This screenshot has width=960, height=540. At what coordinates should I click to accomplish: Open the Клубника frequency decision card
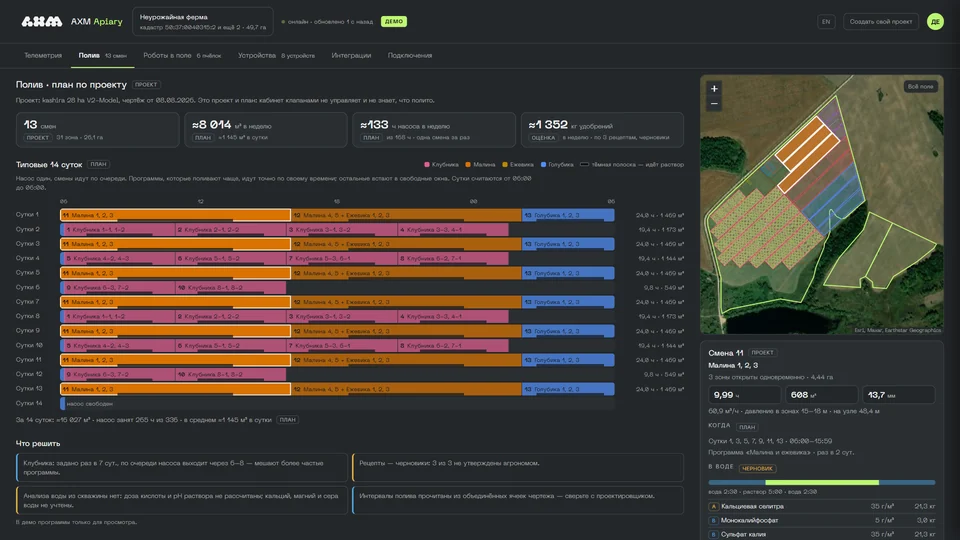[182, 468]
